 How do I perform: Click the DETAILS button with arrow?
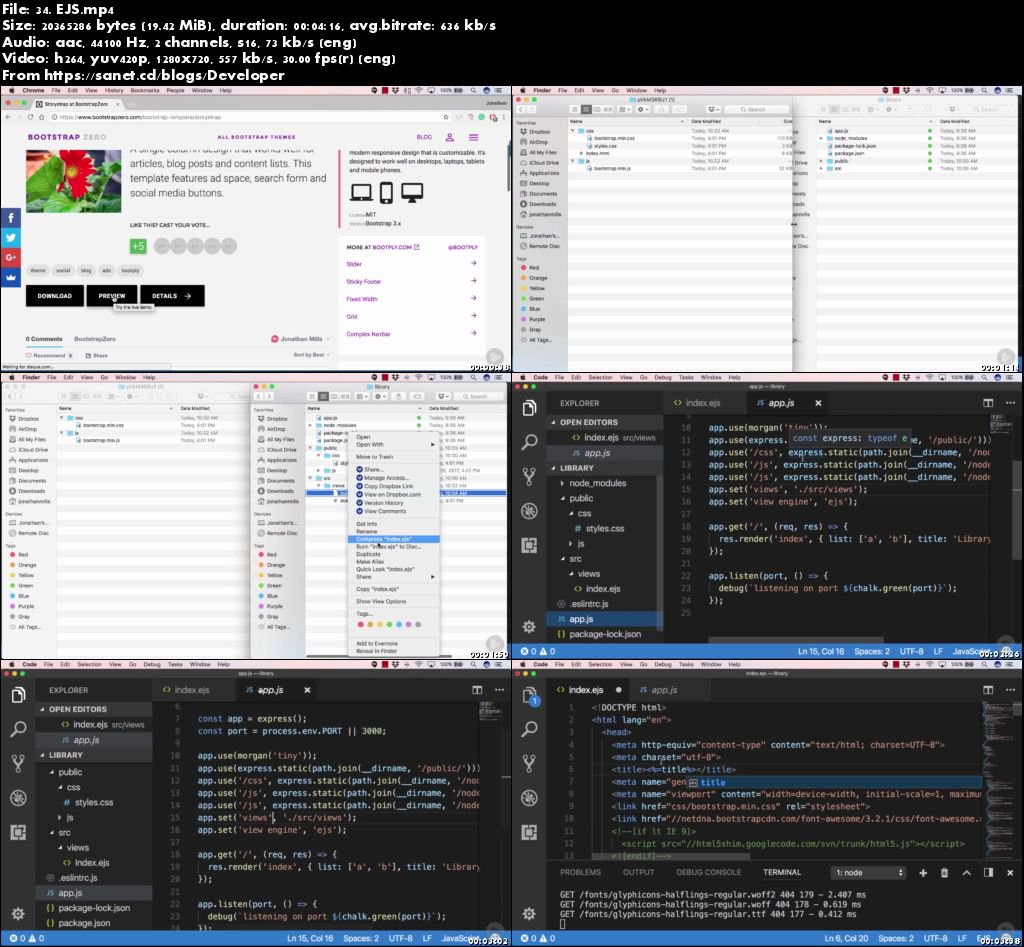pyautogui.click(x=172, y=296)
